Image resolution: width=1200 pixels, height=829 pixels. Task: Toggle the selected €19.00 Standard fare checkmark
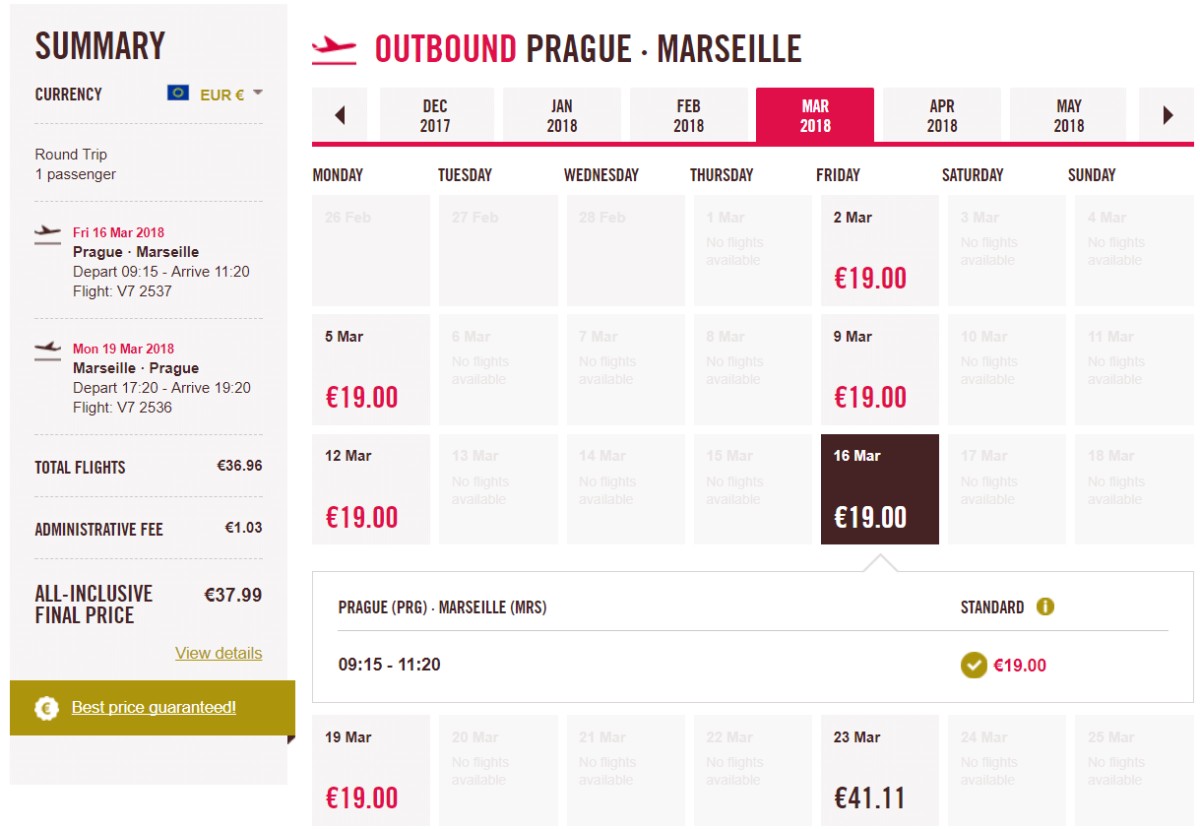coord(973,665)
